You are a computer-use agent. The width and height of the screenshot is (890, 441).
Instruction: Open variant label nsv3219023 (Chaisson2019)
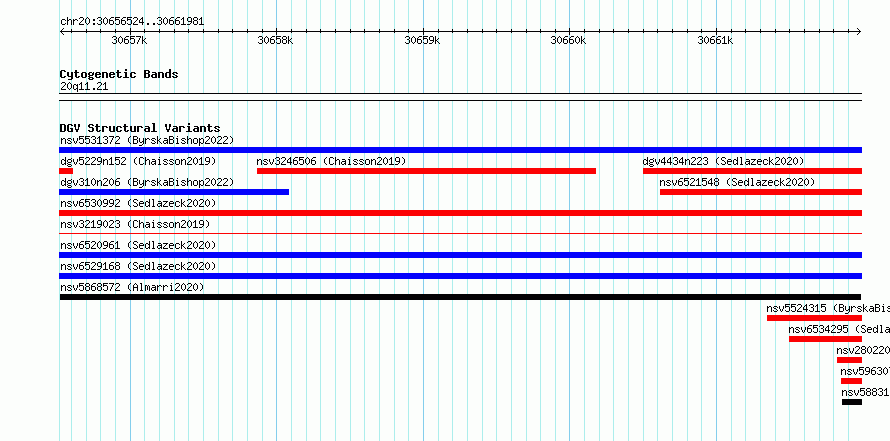[135, 224]
